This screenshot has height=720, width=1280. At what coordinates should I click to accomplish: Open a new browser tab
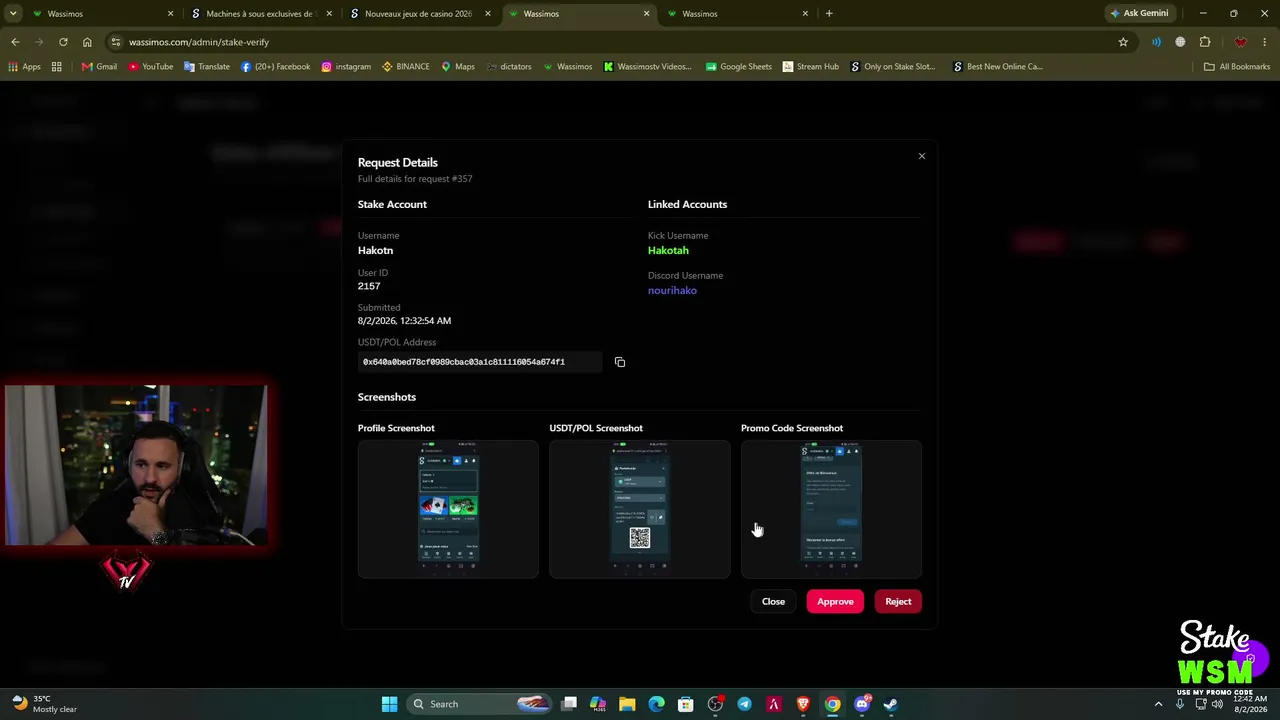coord(829,14)
